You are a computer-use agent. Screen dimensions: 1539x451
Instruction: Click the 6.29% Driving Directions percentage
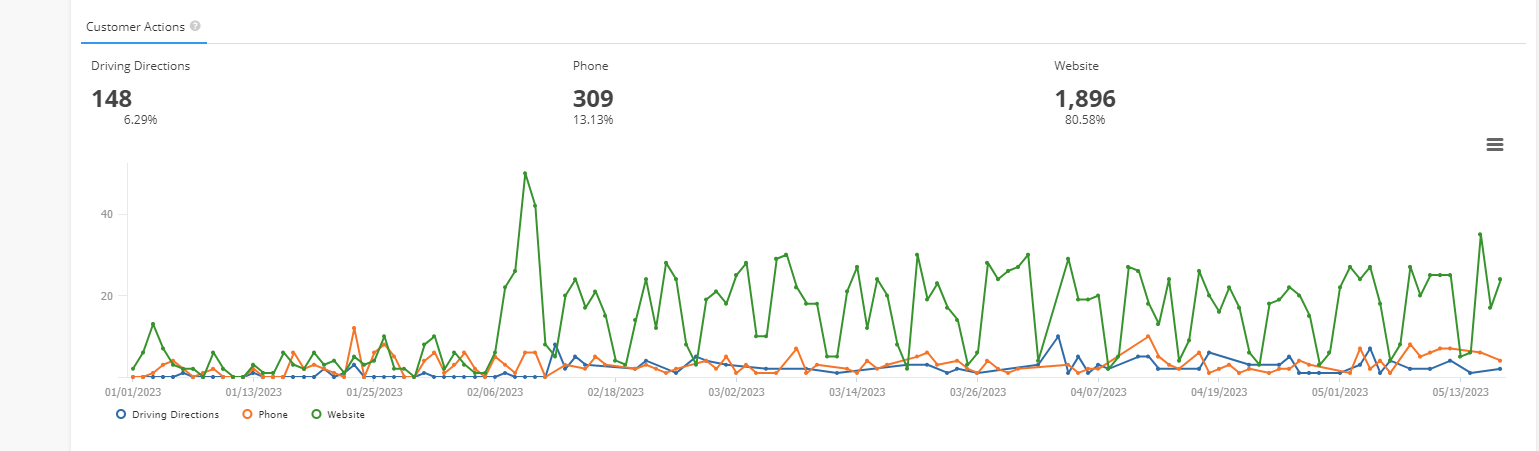point(140,120)
